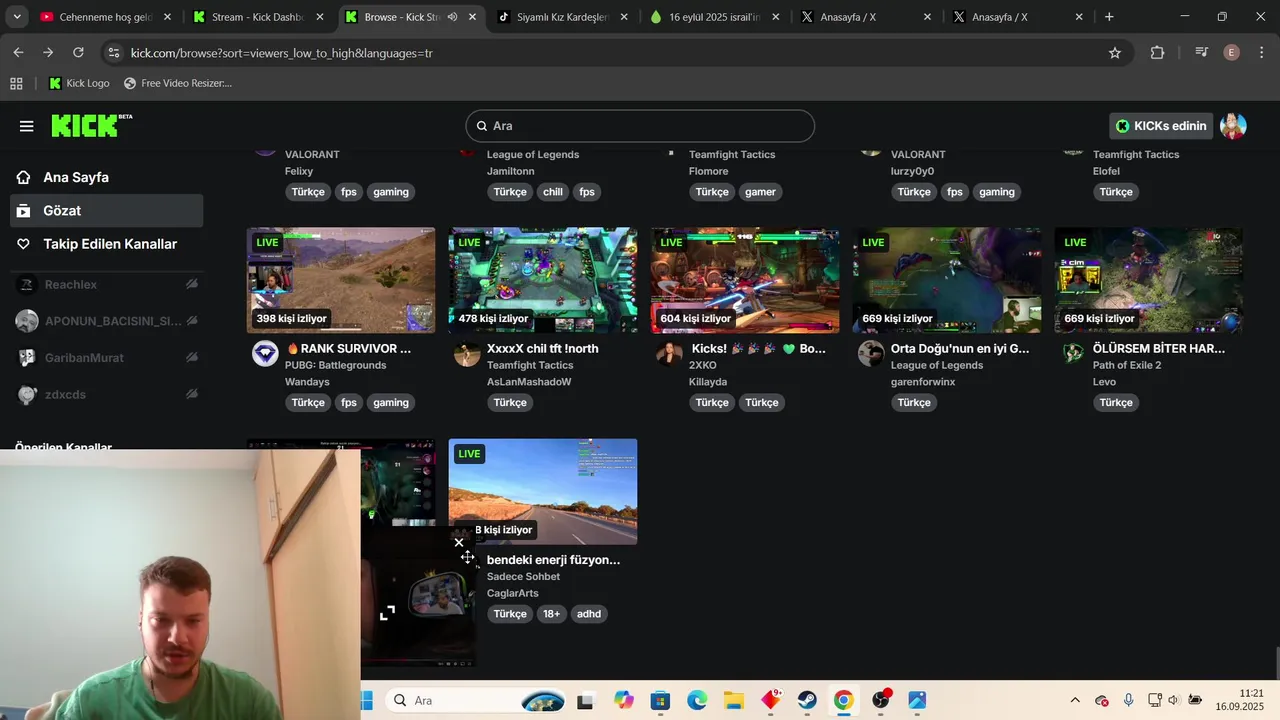Click the Gözat browse icon
Viewport: 1280px width, 720px height.
point(23,210)
